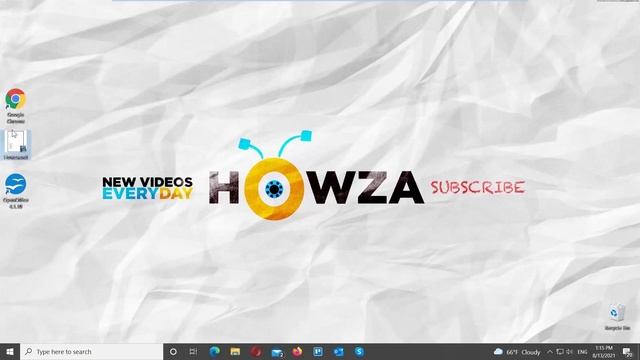Open the 66°F Cloudy weather widget

pos(517,351)
